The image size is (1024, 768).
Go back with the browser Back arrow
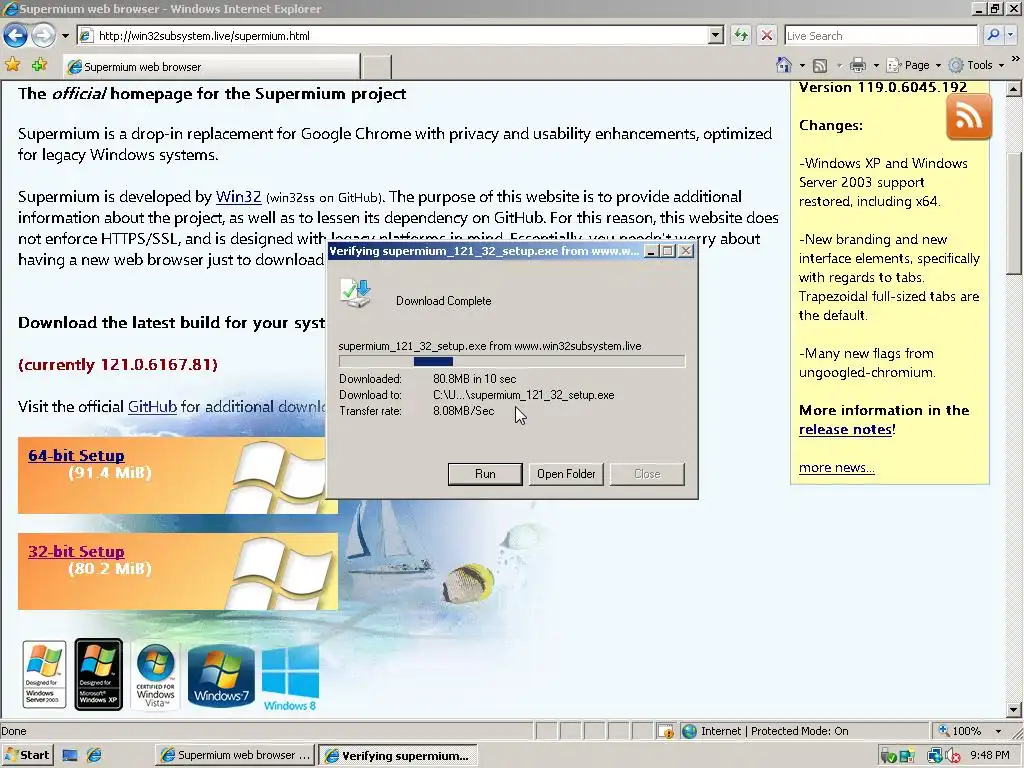coord(16,35)
